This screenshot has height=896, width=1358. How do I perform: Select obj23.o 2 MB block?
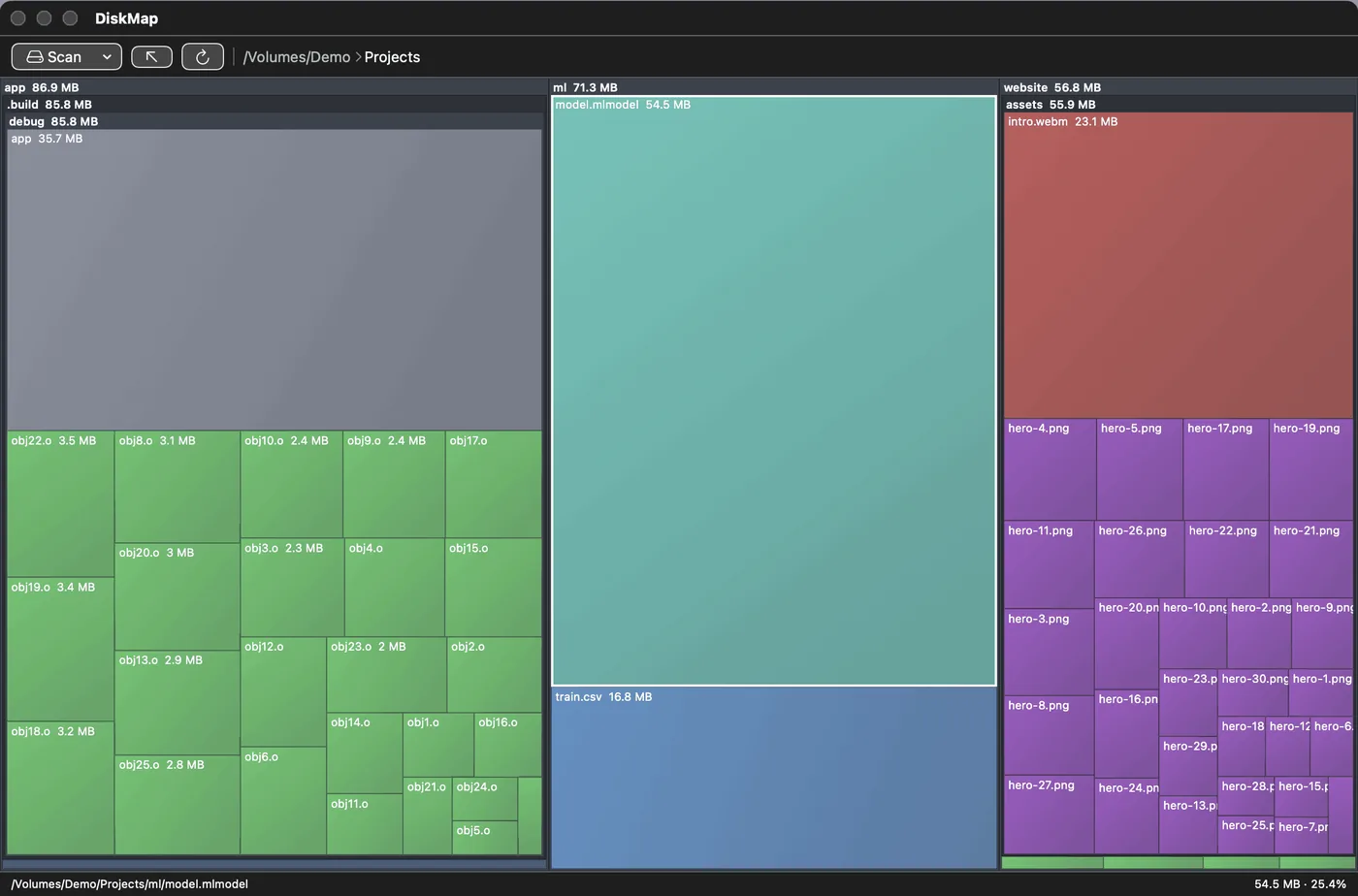387,675
